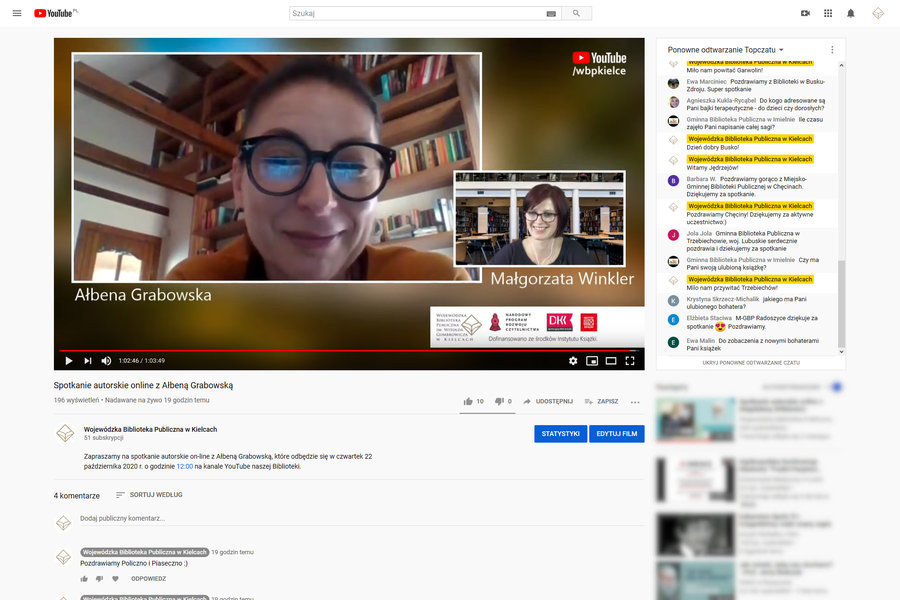Expand the Ponowne odtwarzanie Topczatu dropdown
The width and height of the screenshot is (900, 600).
726,50
